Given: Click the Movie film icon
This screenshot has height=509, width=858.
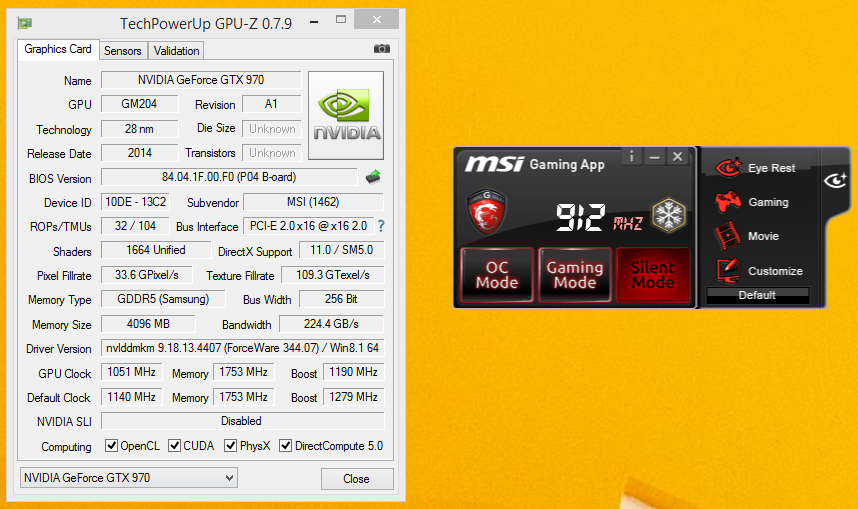Looking at the screenshot, I should tap(728, 236).
